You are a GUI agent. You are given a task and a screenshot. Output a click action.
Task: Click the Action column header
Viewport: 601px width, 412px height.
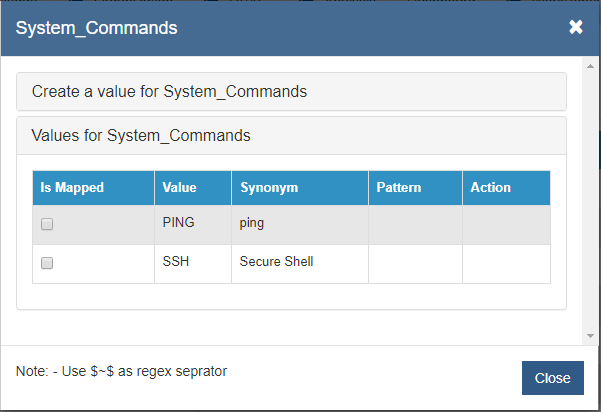pos(490,187)
